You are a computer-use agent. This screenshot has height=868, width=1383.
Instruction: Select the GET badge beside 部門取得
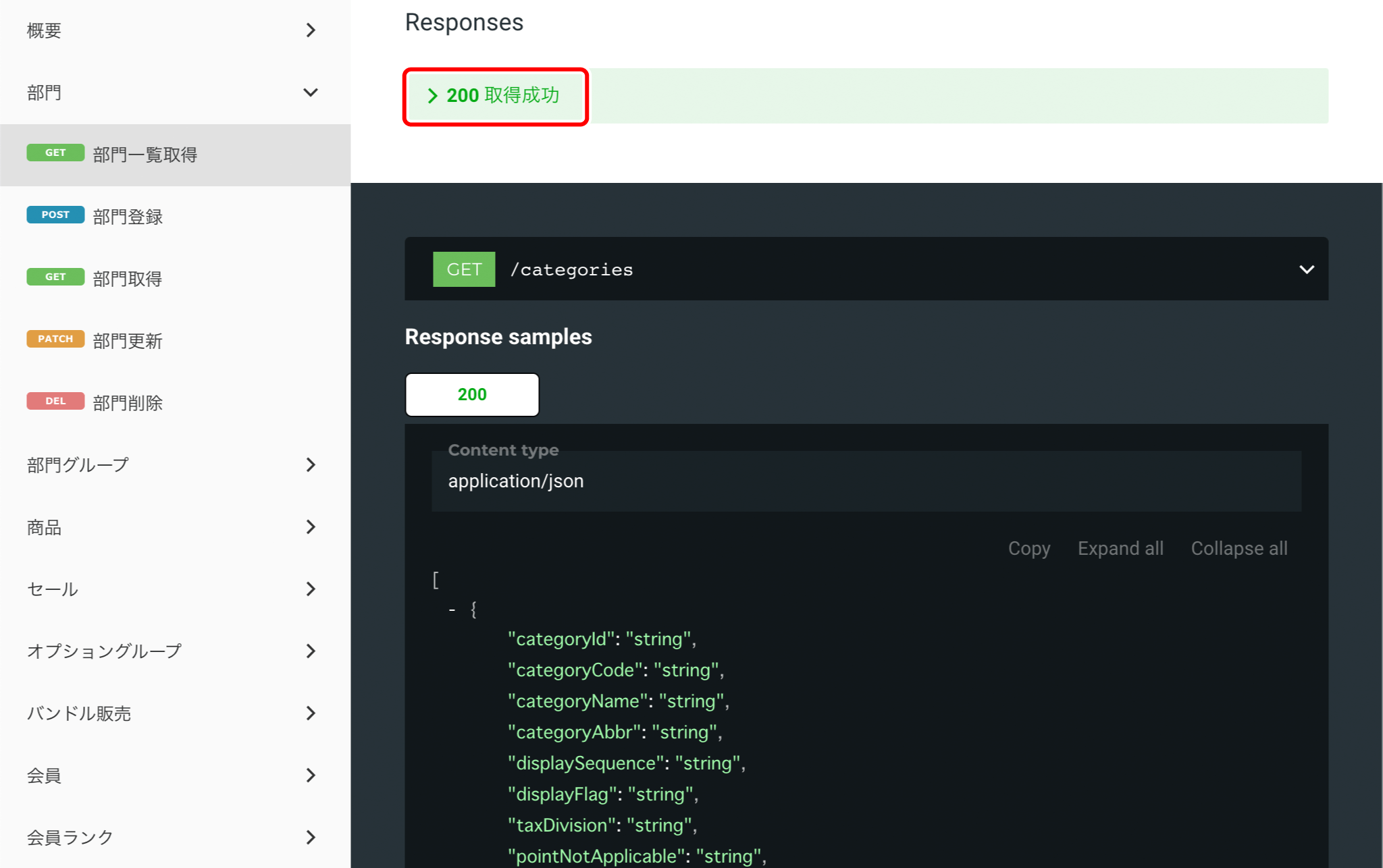[x=55, y=277]
